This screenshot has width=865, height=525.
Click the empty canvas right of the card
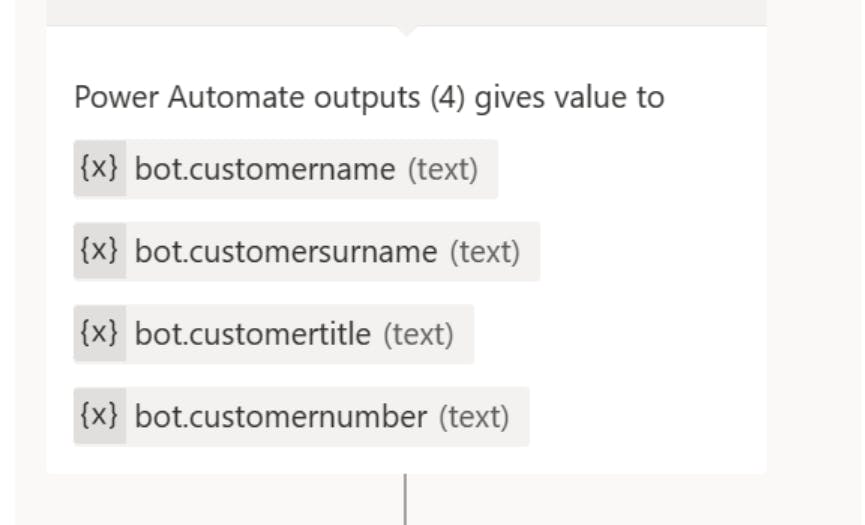tap(815, 262)
